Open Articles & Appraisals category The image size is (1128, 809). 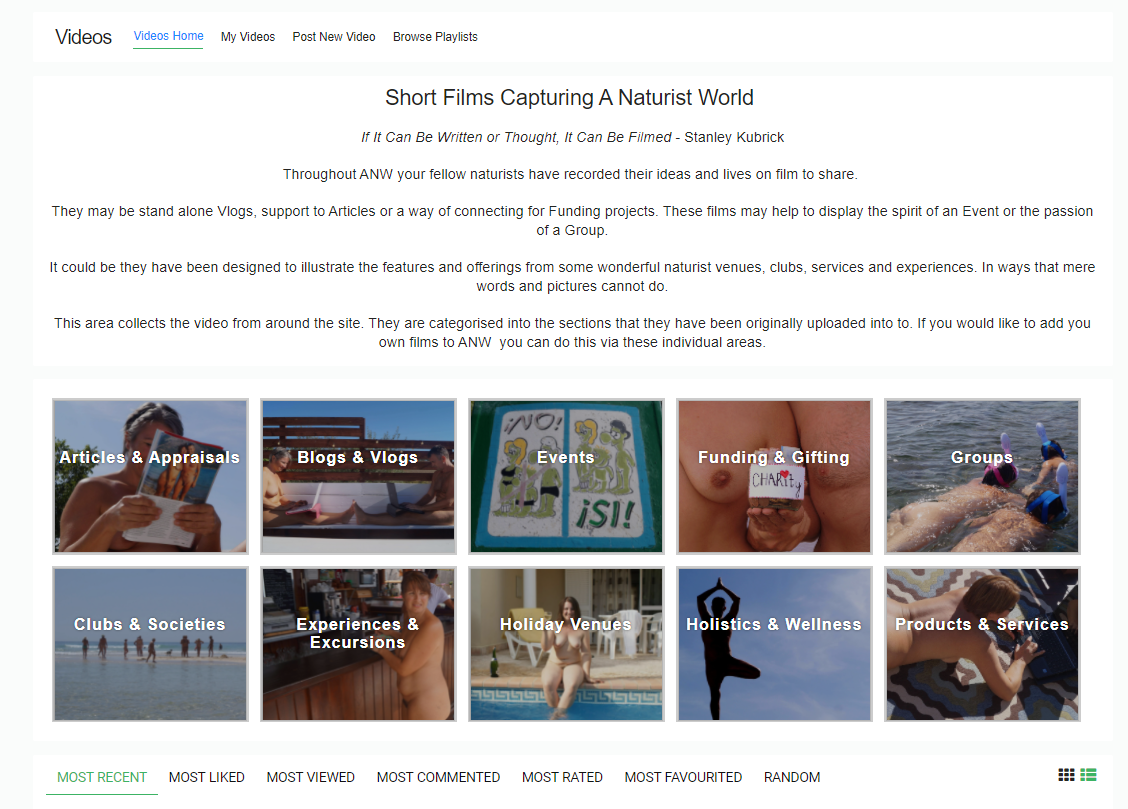tap(150, 476)
